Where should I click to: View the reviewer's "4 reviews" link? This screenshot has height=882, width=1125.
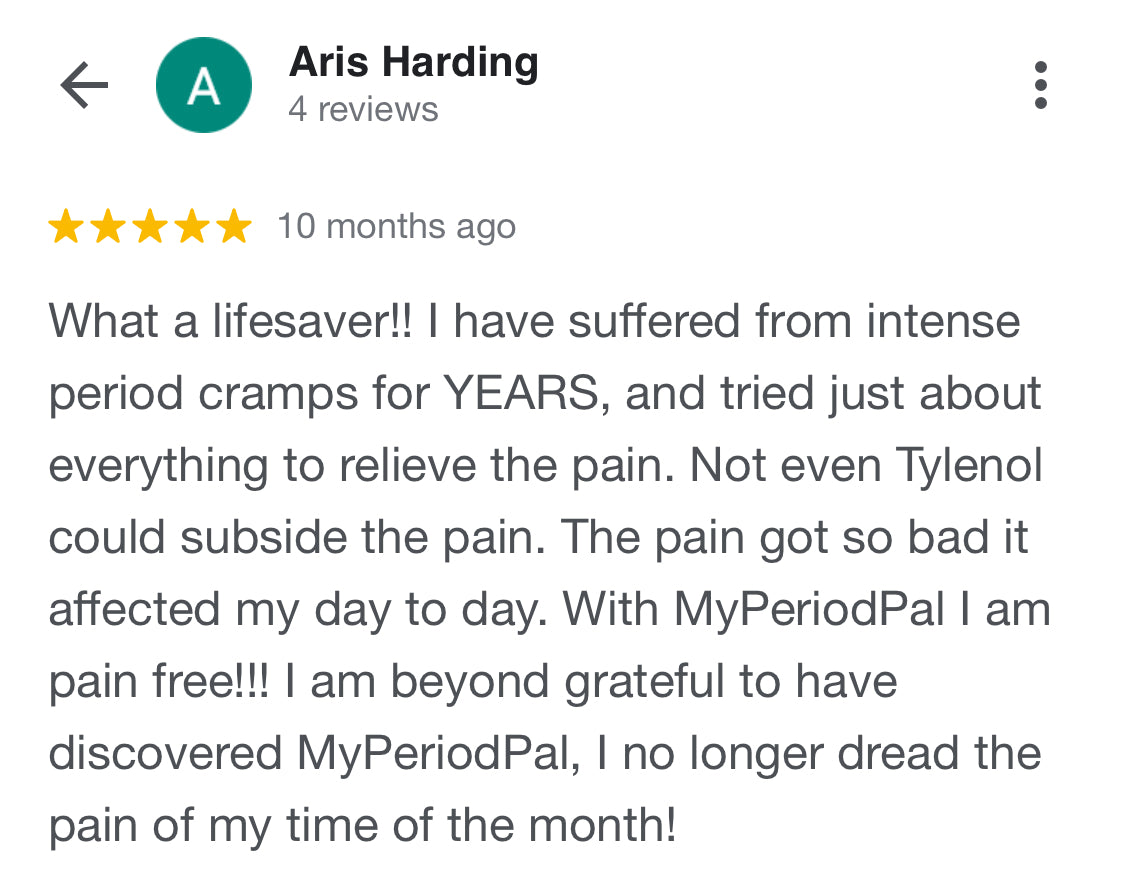[363, 109]
